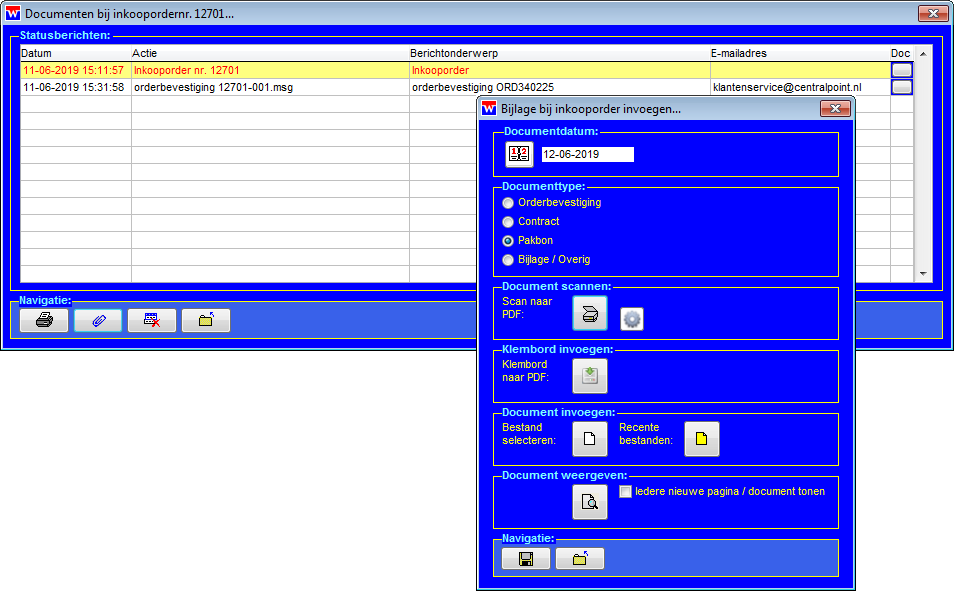Click the document preview magnifier button
Image resolution: width=954 pixels, height=591 pixels.
click(x=590, y=502)
